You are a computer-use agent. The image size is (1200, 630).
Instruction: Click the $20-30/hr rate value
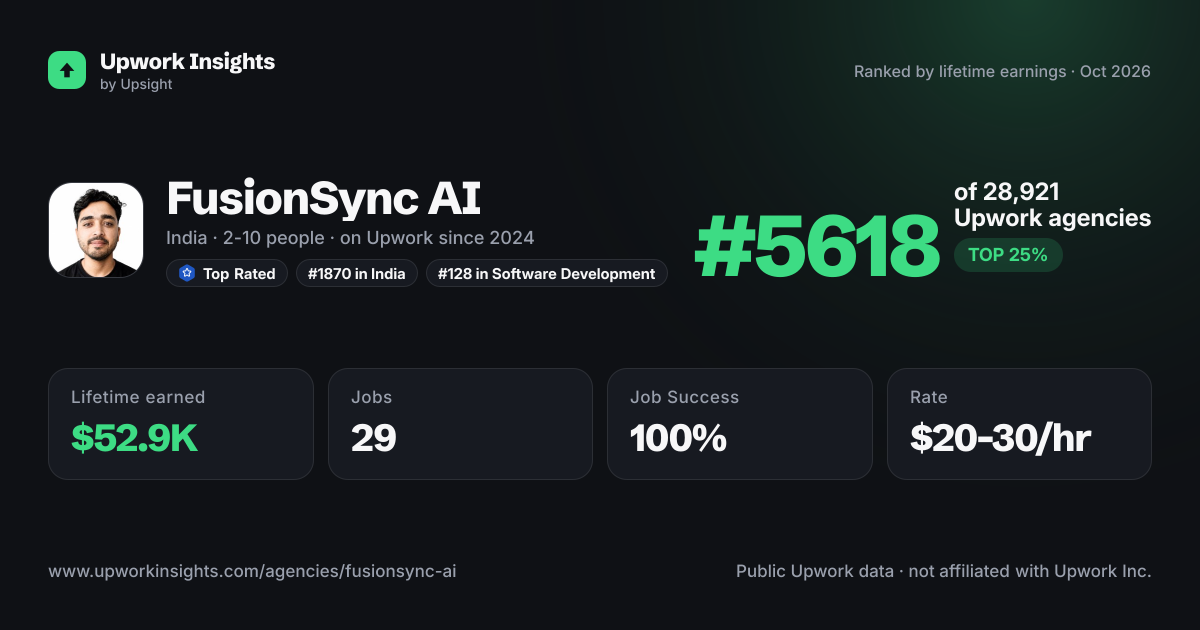pos(1000,438)
